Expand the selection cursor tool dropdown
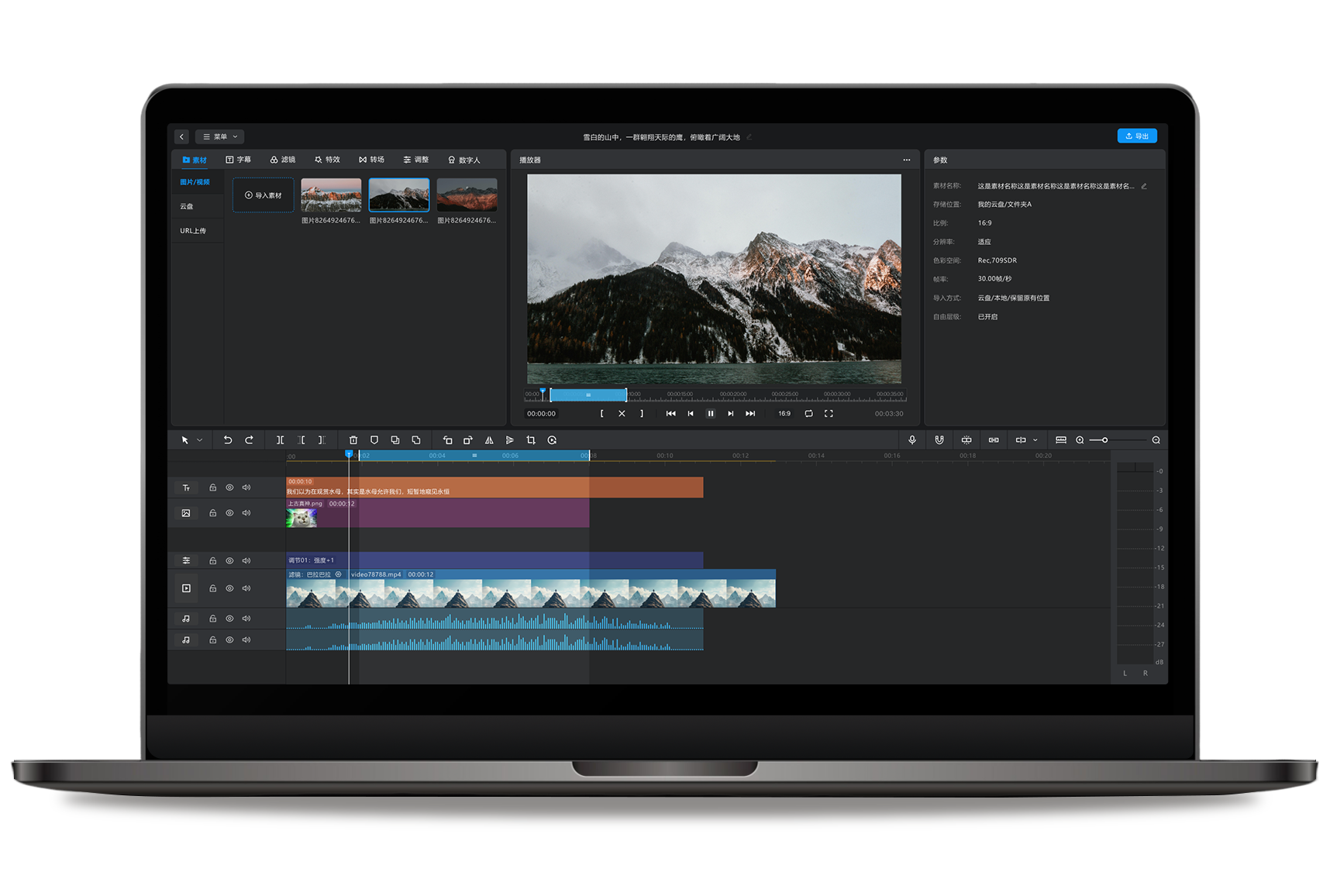1330x896 pixels. pyautogui.click(x=200, y=440)
